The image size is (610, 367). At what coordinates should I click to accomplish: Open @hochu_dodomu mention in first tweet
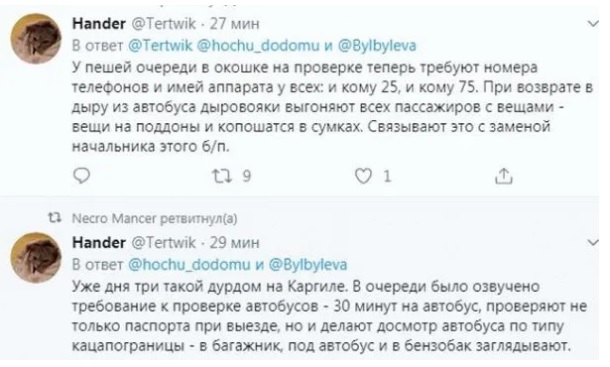coord(258,46)
